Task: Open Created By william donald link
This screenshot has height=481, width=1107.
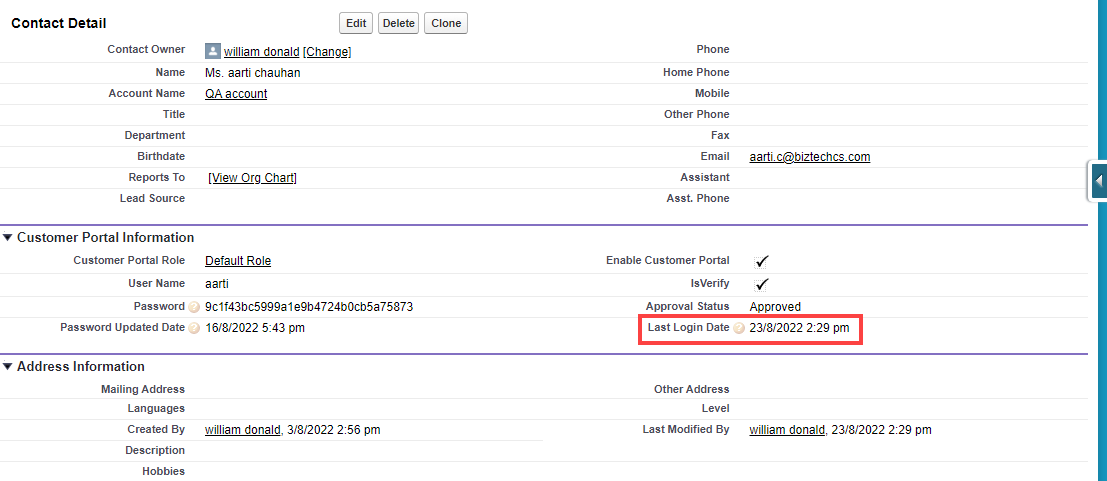Action: click(244, 430)
